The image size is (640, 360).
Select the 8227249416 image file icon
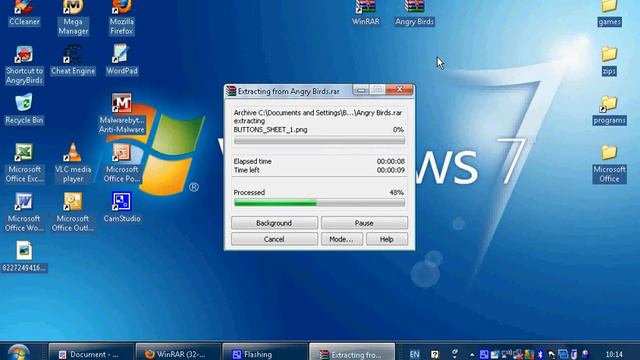[24, 257]
